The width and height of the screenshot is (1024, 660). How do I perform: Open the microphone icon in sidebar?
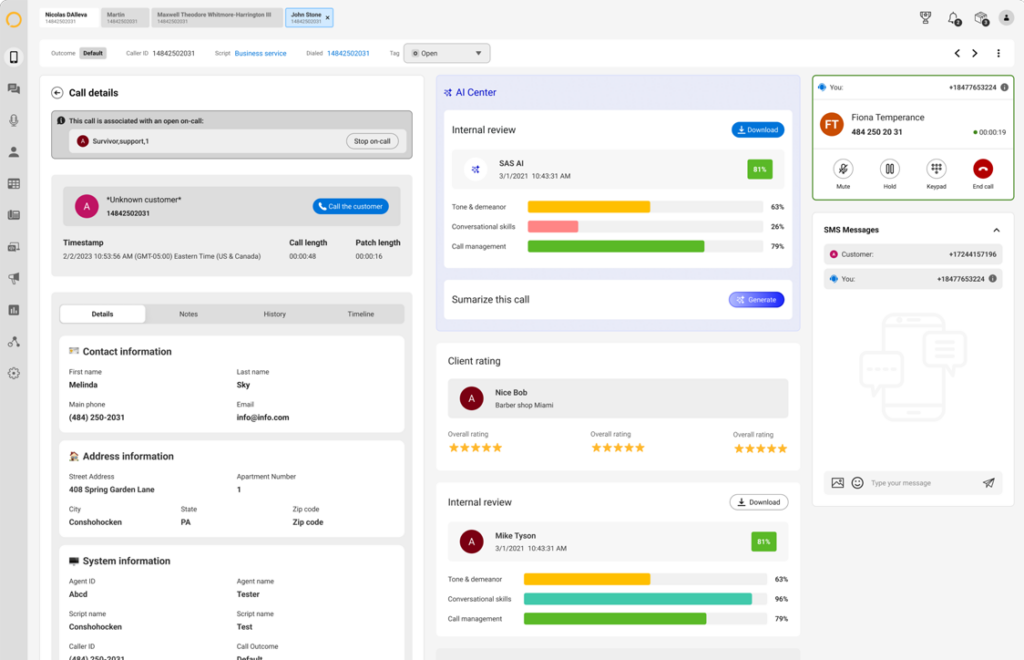pos(14,120)
